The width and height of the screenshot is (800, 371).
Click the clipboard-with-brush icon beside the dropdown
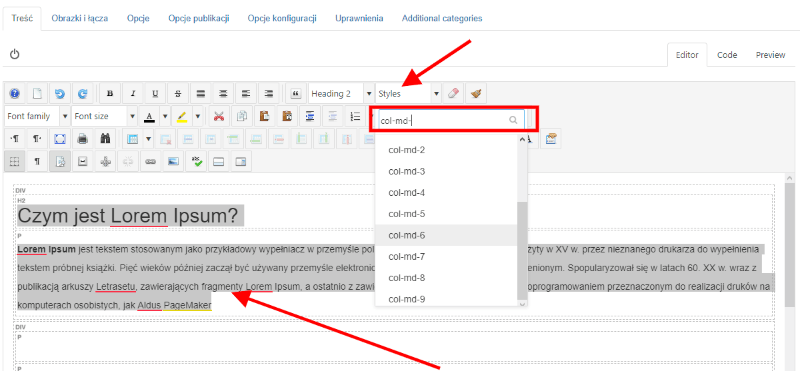coord(551,139)
